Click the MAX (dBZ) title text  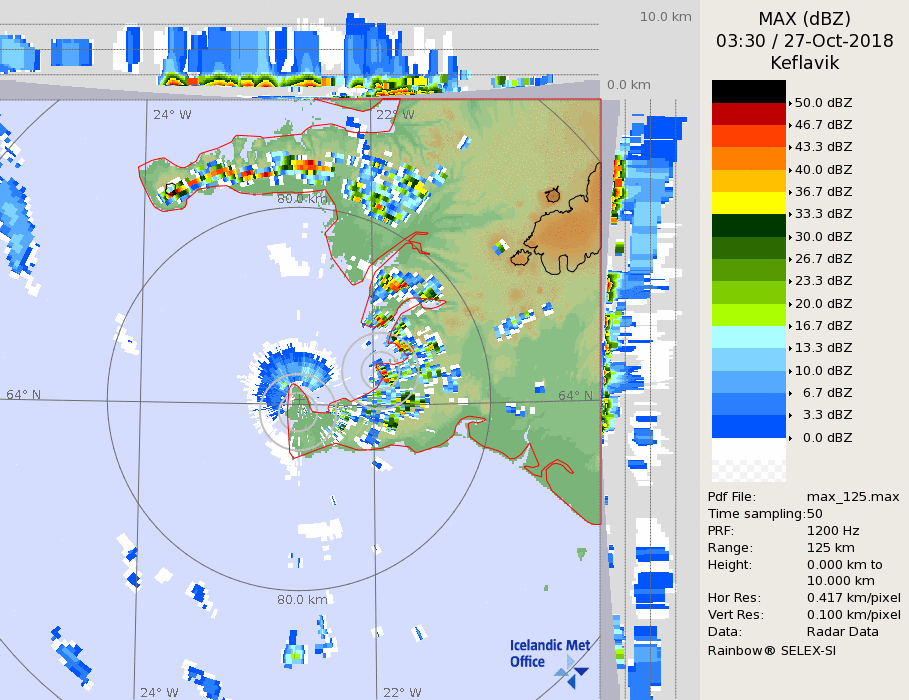tap(804, 18)
